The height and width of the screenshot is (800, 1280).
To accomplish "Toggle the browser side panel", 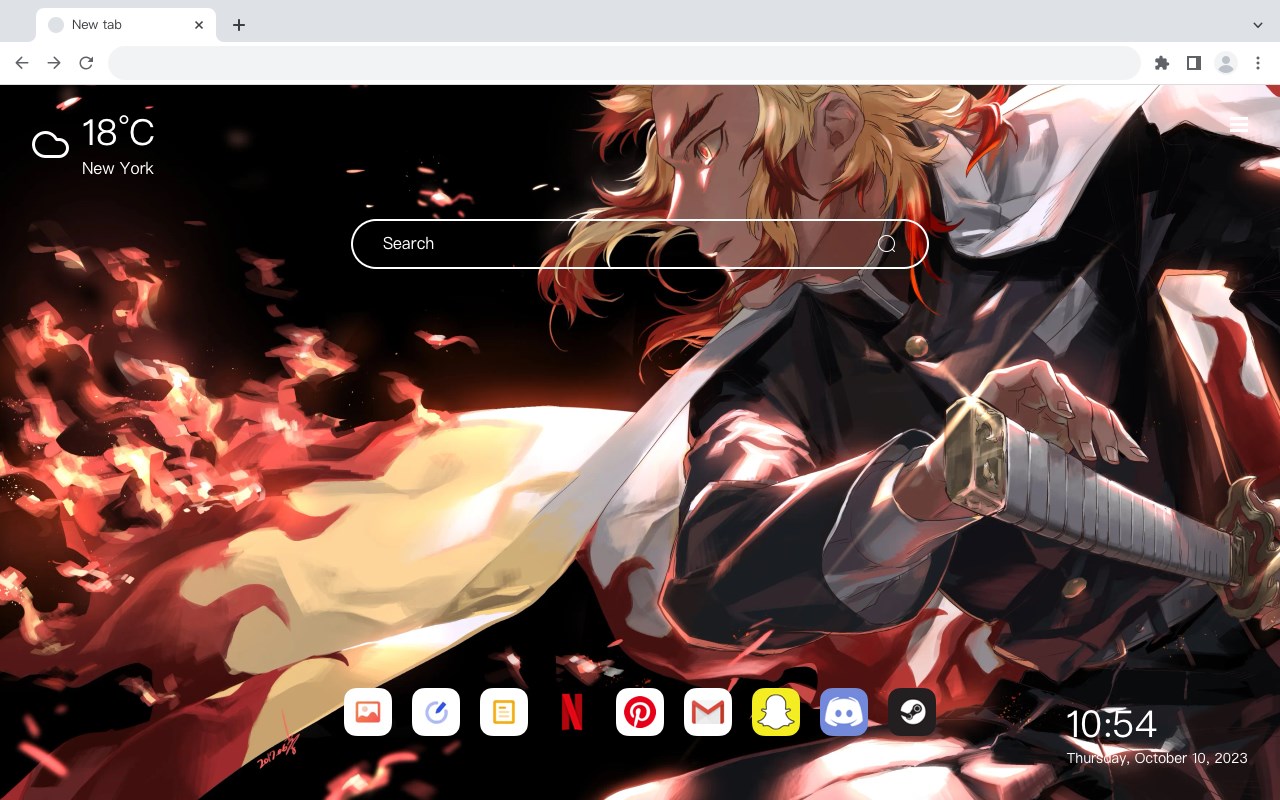I will [1193, 63].
